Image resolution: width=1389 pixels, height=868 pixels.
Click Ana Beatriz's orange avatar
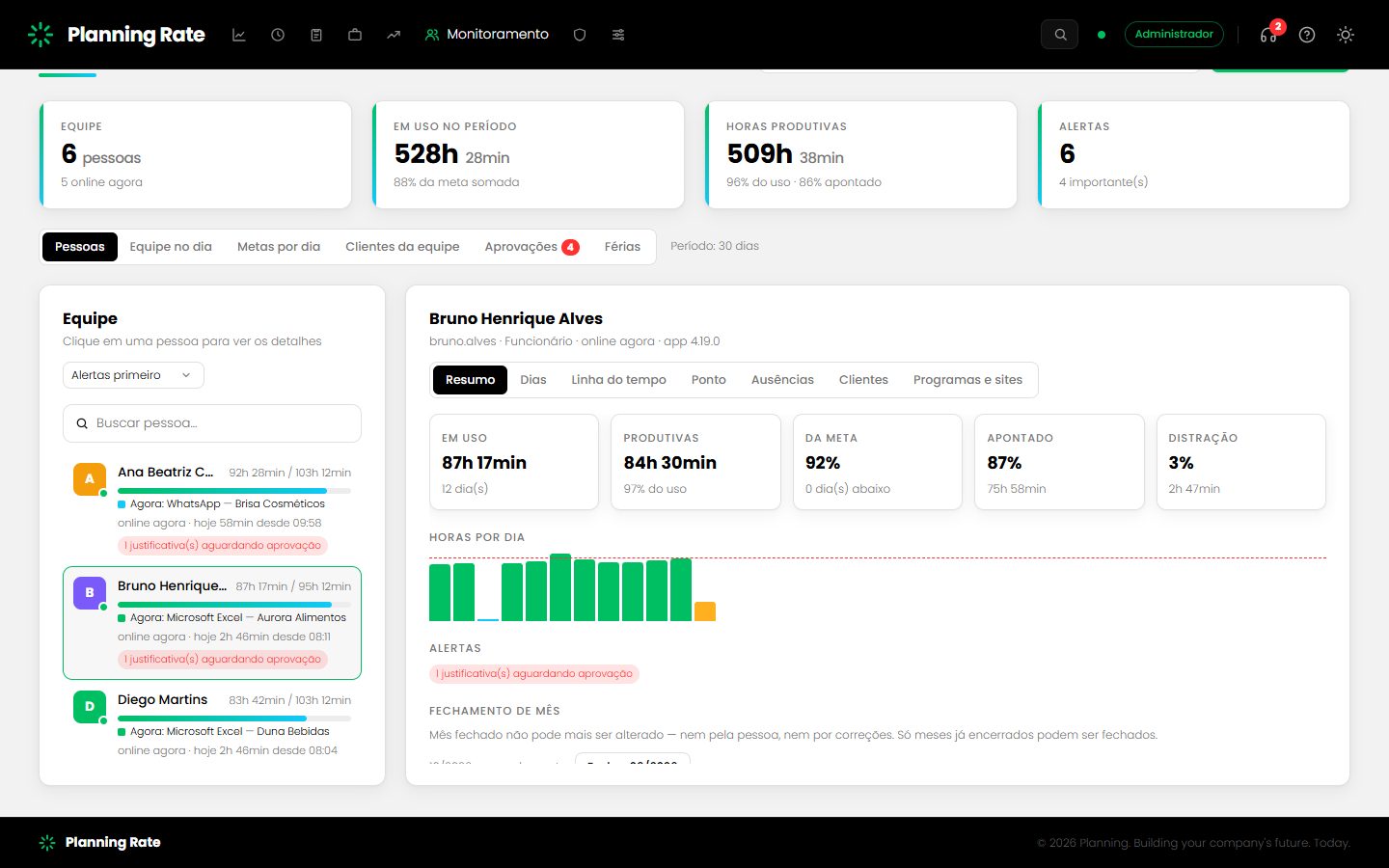click(90, 479)
